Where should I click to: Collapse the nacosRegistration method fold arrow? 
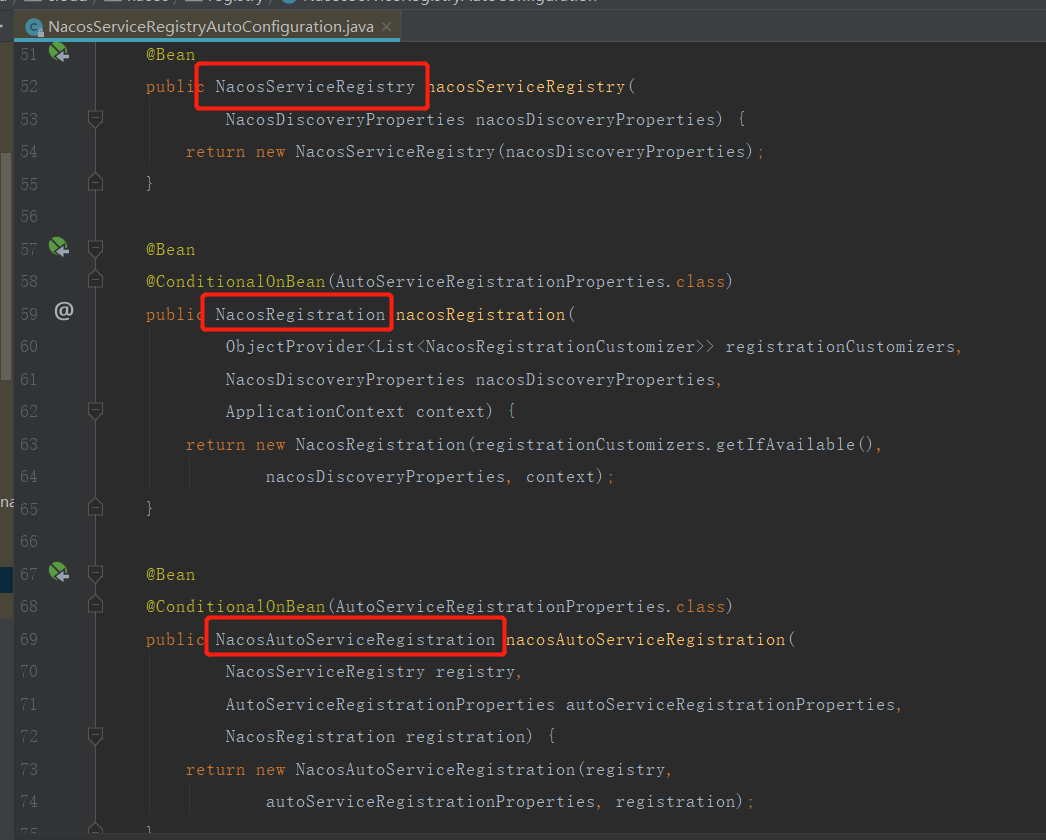pyautogui.click(x=95, y=411)
